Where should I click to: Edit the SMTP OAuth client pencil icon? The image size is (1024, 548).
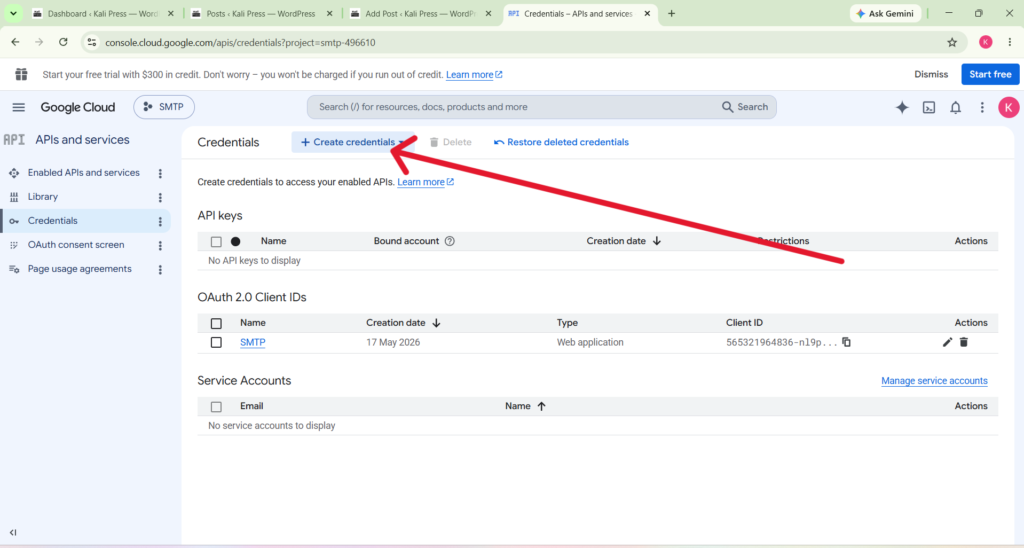point(948,342)
